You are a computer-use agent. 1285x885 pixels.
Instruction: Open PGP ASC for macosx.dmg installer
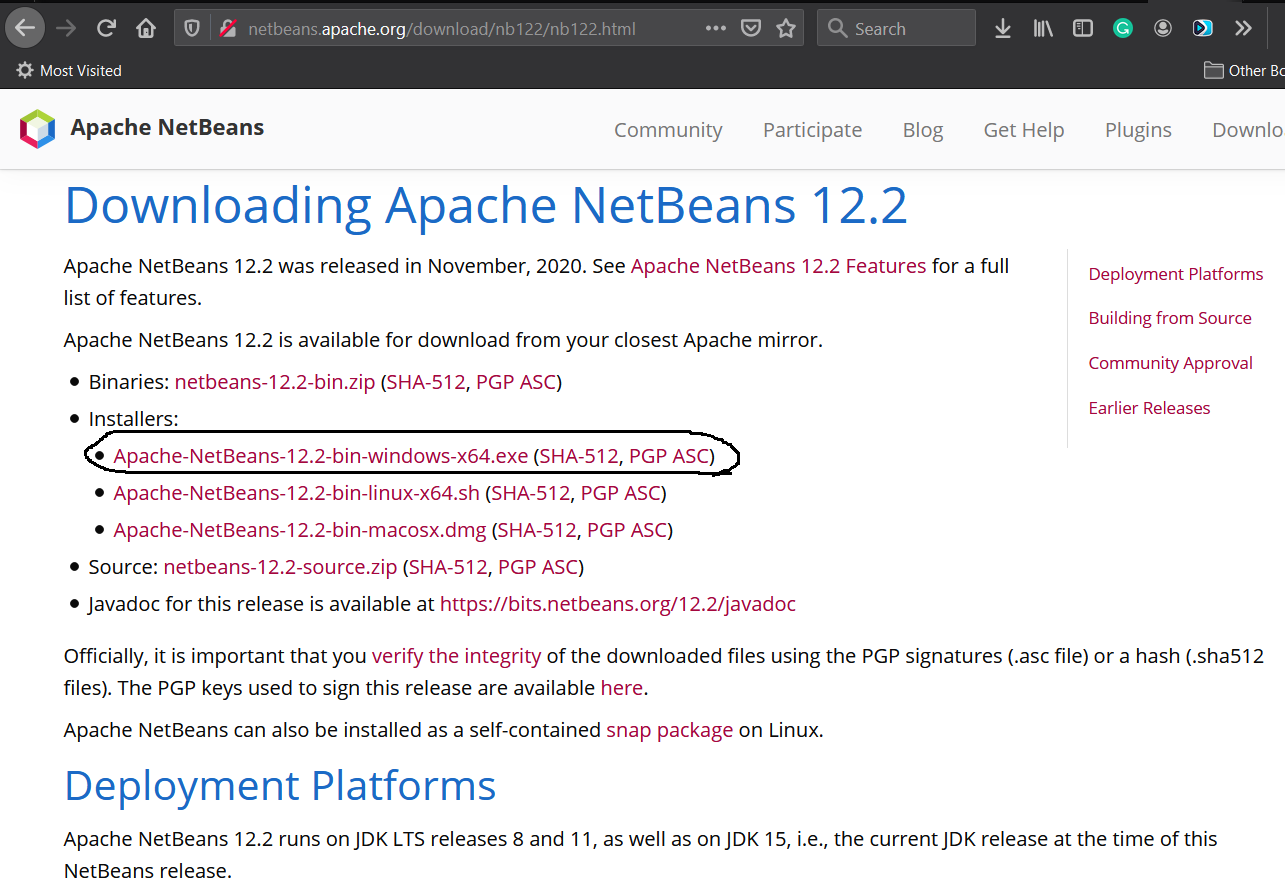coord(627,530)
